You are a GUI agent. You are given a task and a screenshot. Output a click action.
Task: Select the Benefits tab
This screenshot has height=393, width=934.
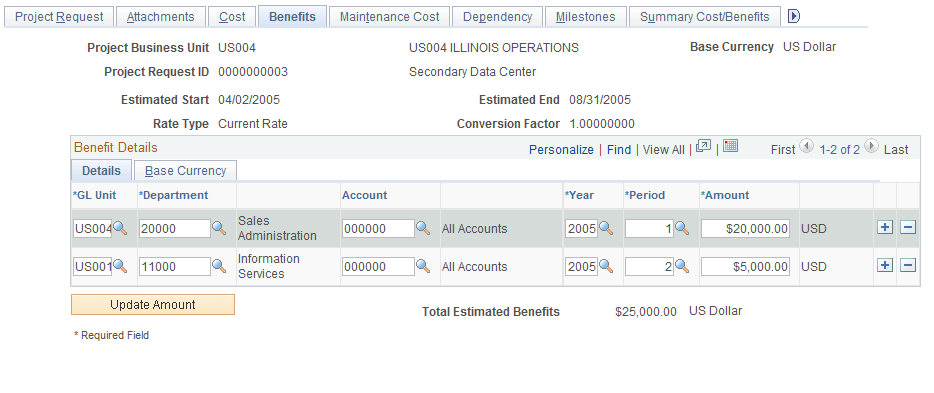pos(292,17)
